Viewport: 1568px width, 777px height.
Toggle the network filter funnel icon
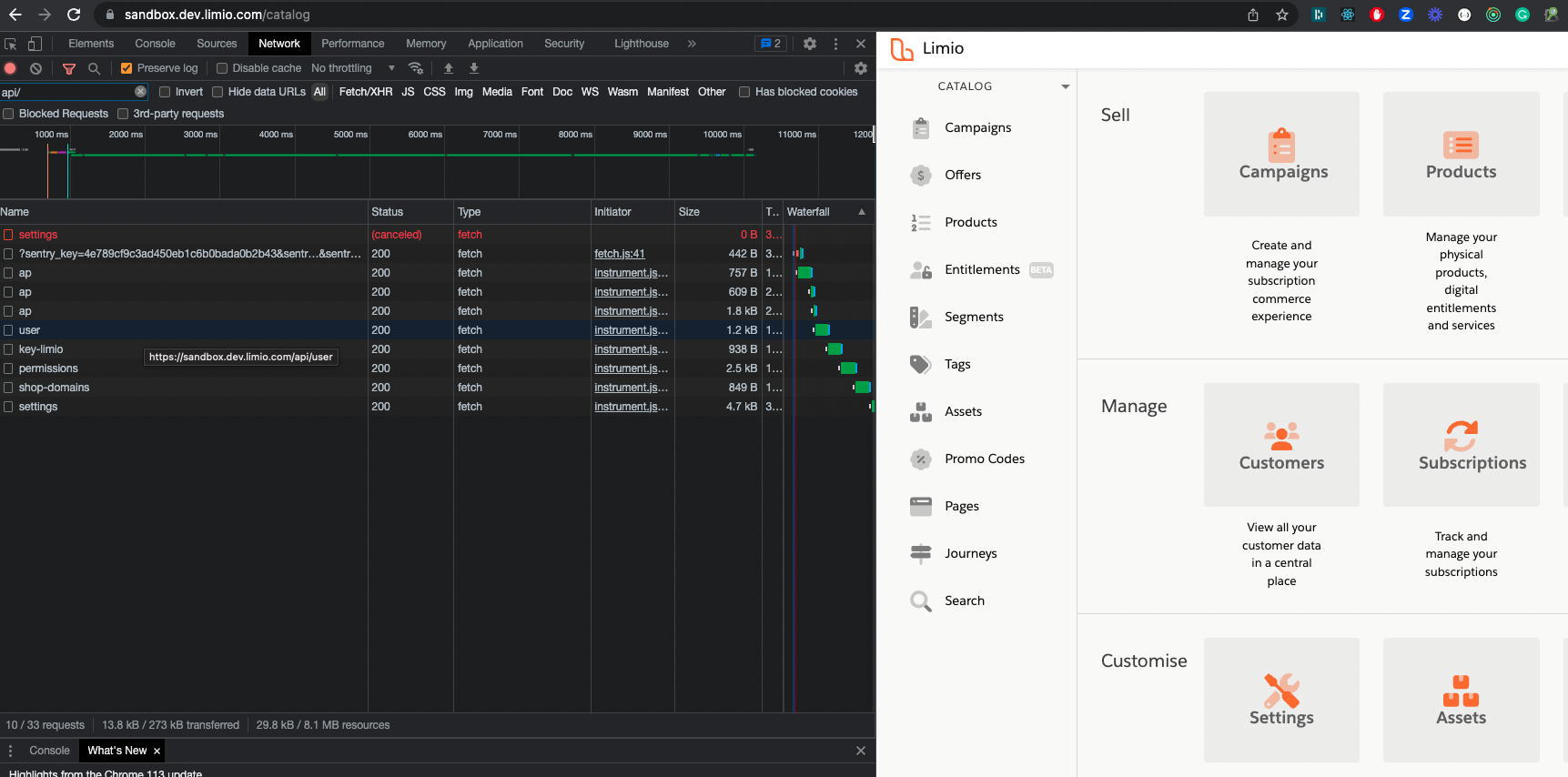tap(69, 68)
